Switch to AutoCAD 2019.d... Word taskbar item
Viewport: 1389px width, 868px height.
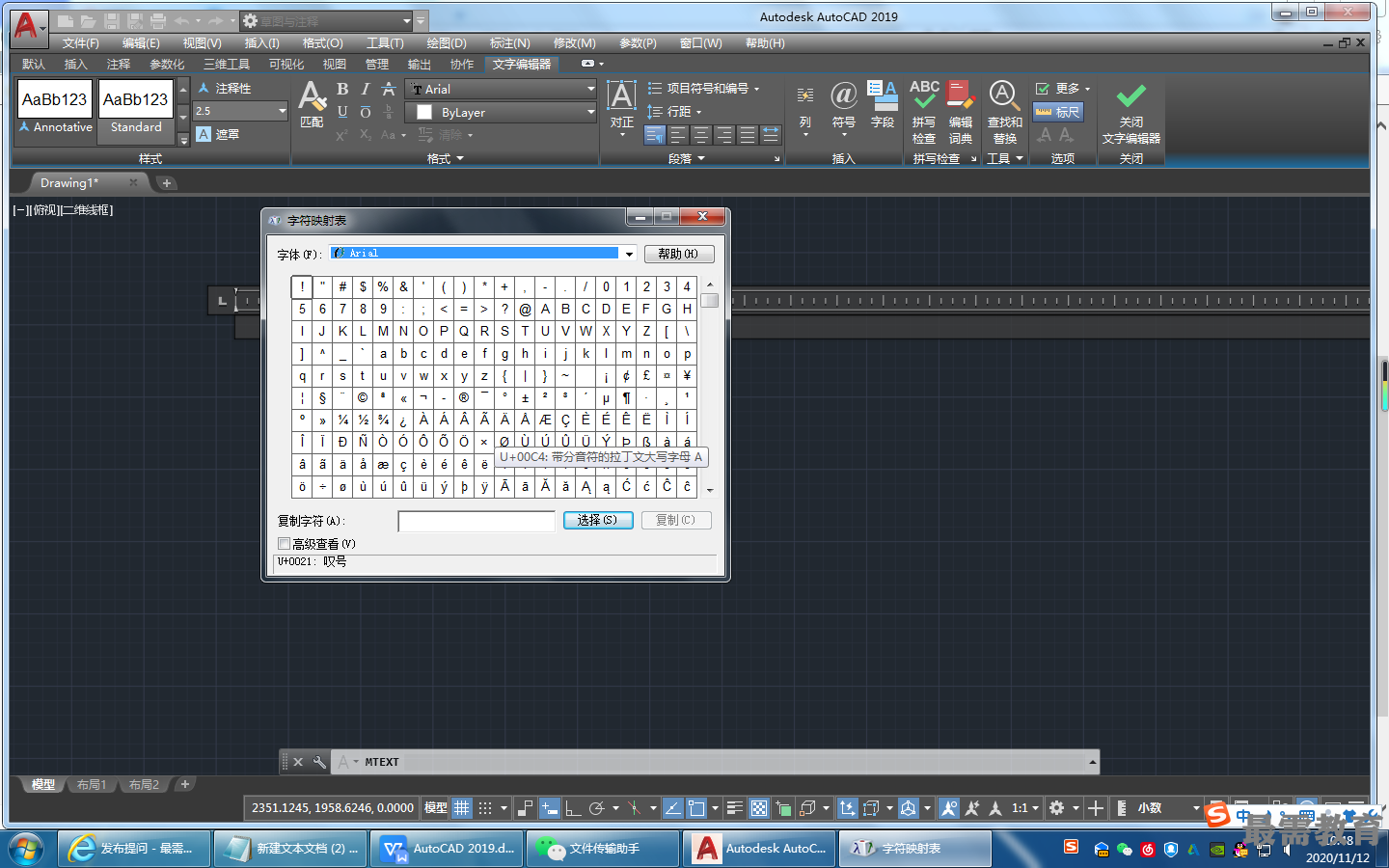tap(446, 849)
